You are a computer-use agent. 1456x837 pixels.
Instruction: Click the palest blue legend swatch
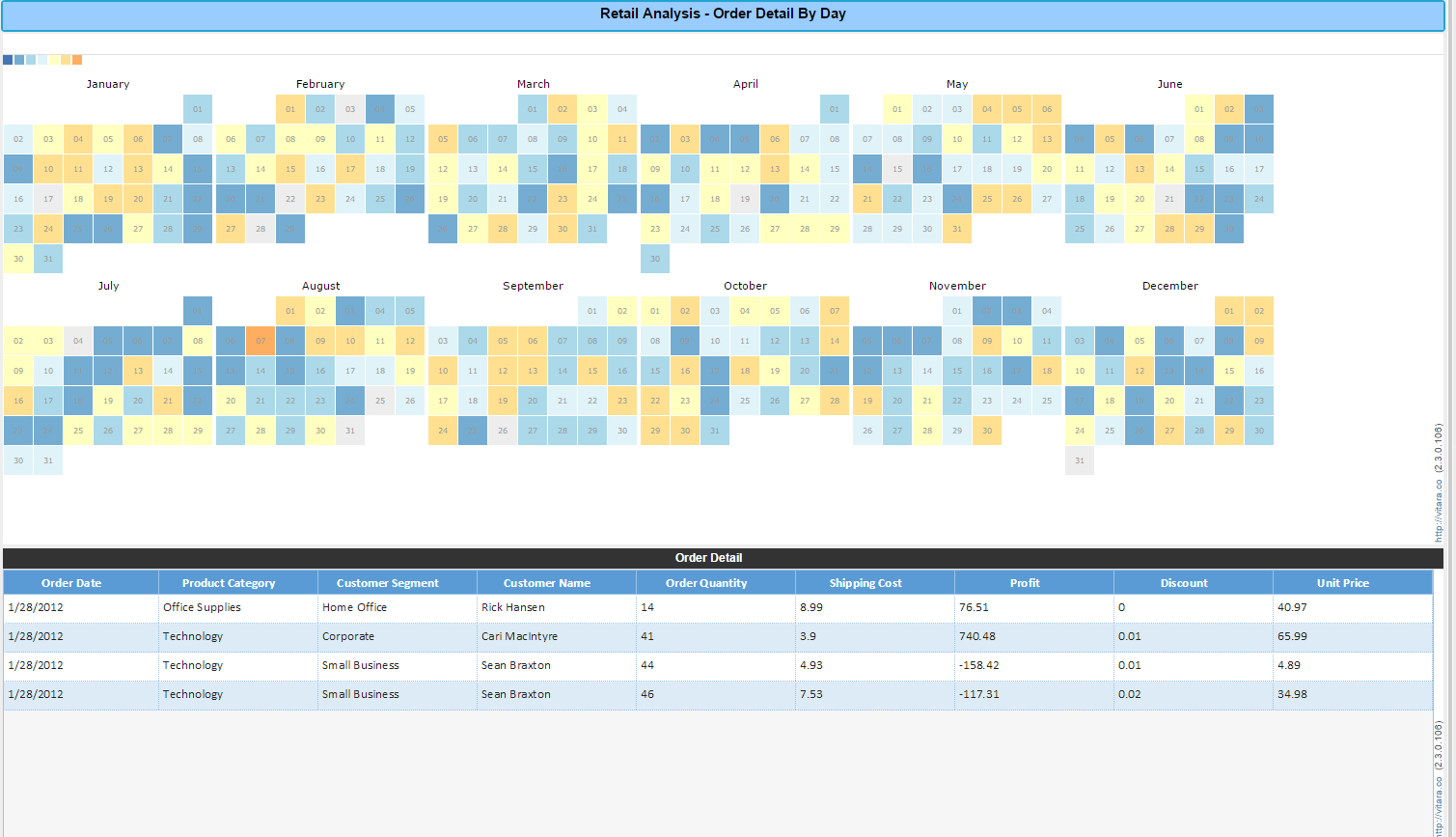pos(42,60)
